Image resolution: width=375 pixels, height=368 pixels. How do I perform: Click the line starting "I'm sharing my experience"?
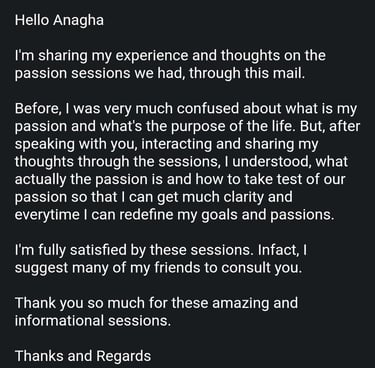point(170,56)
